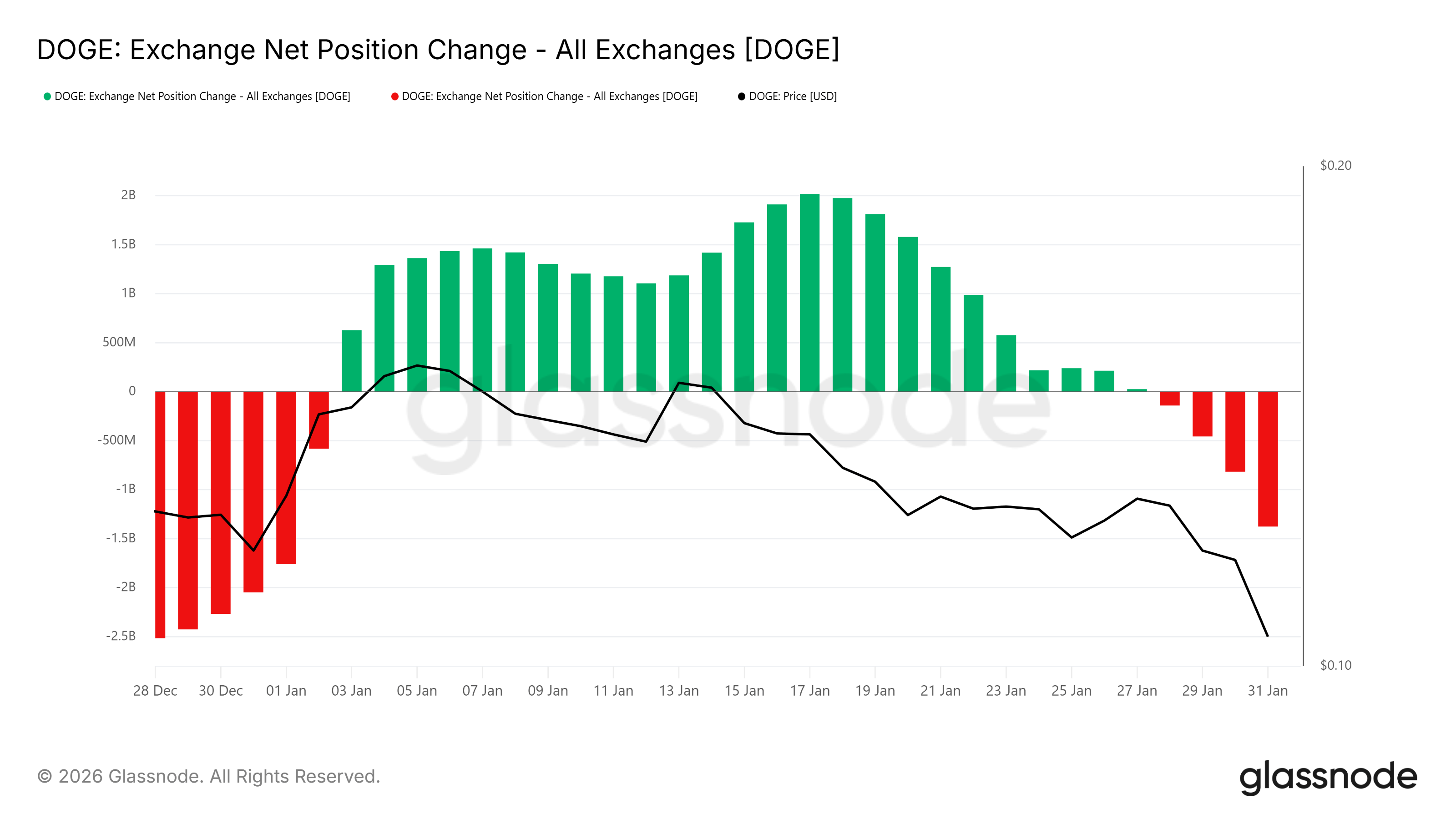Click the $0.20 price axis label
The height and width of the screenshot is (819, 1456).
pyautogui.click(x=1335, y=166)
